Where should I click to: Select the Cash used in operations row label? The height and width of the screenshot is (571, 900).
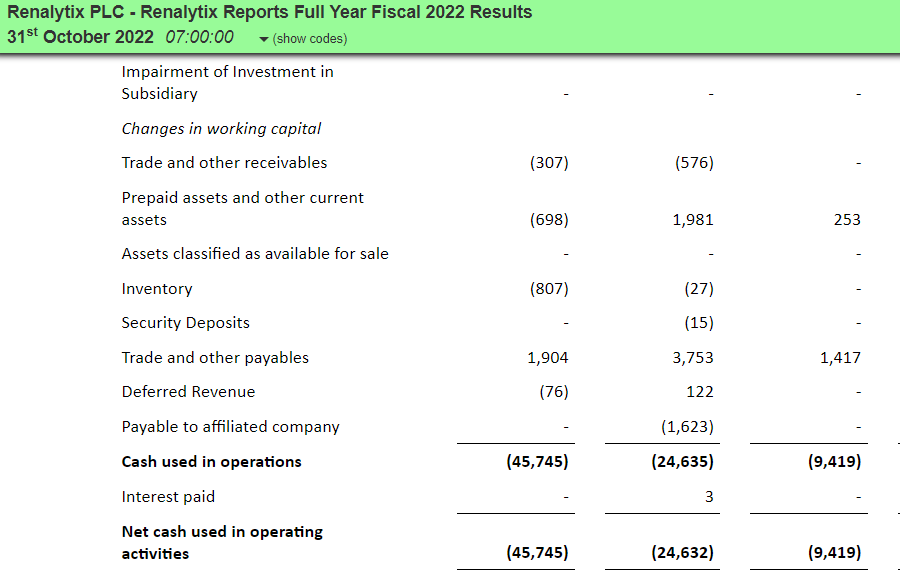(x=211, y=461)
